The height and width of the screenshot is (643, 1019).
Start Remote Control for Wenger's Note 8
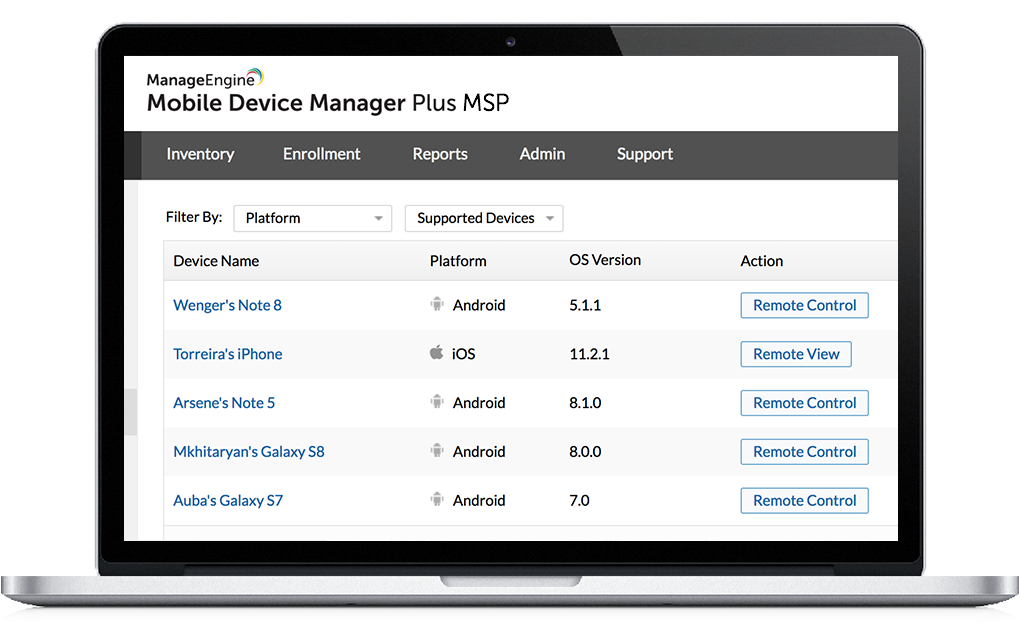pos(804,305)
